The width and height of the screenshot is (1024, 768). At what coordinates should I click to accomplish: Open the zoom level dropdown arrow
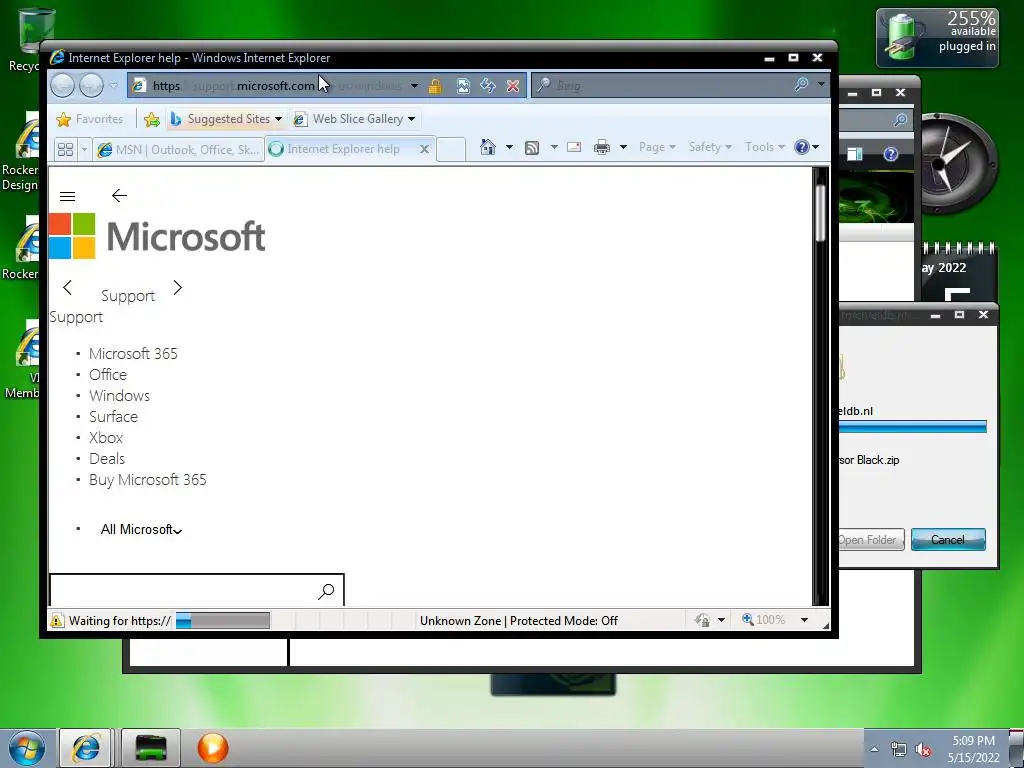[805, 620]
